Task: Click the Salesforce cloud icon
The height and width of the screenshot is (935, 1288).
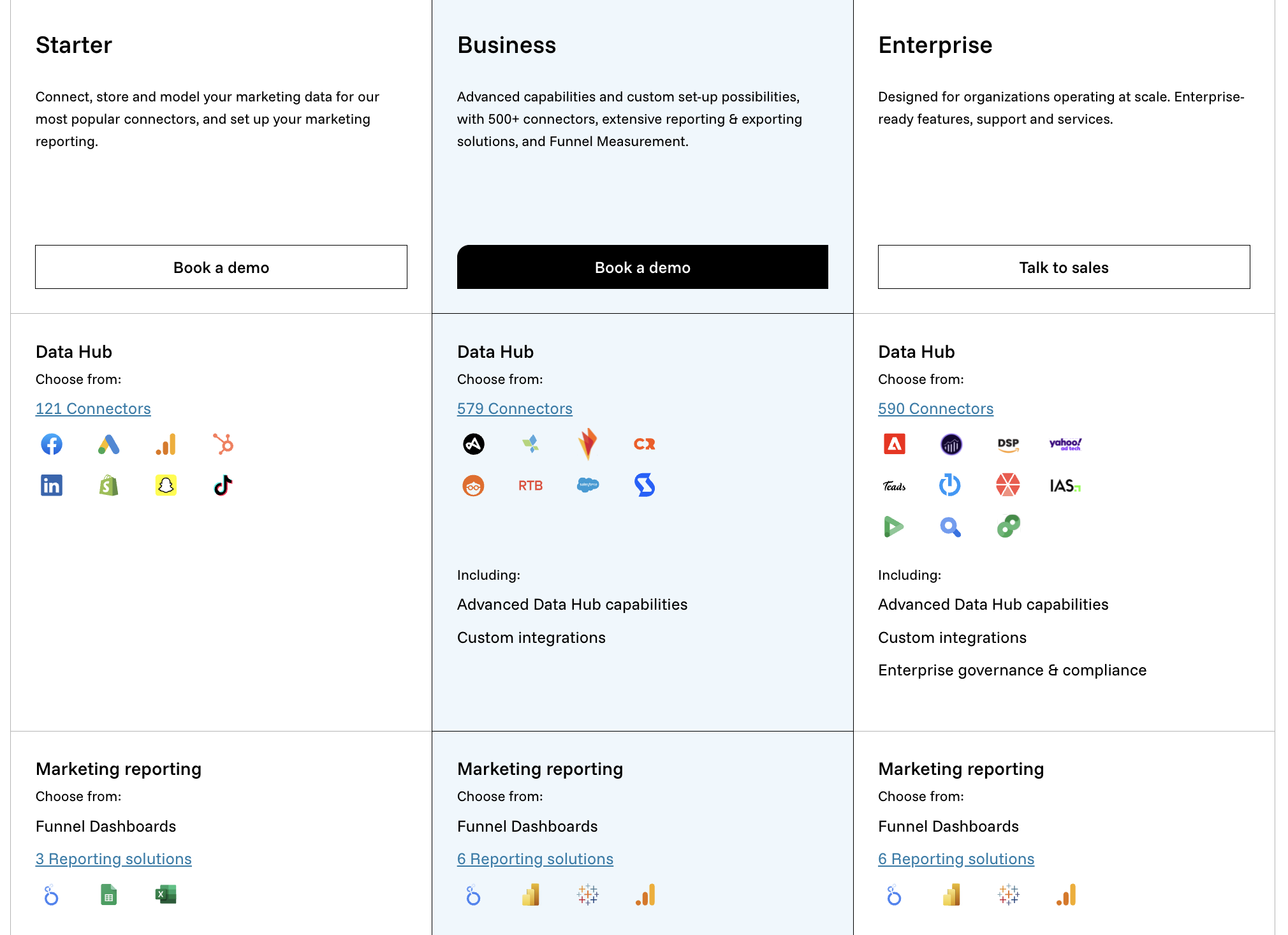Action: point(587,485)
